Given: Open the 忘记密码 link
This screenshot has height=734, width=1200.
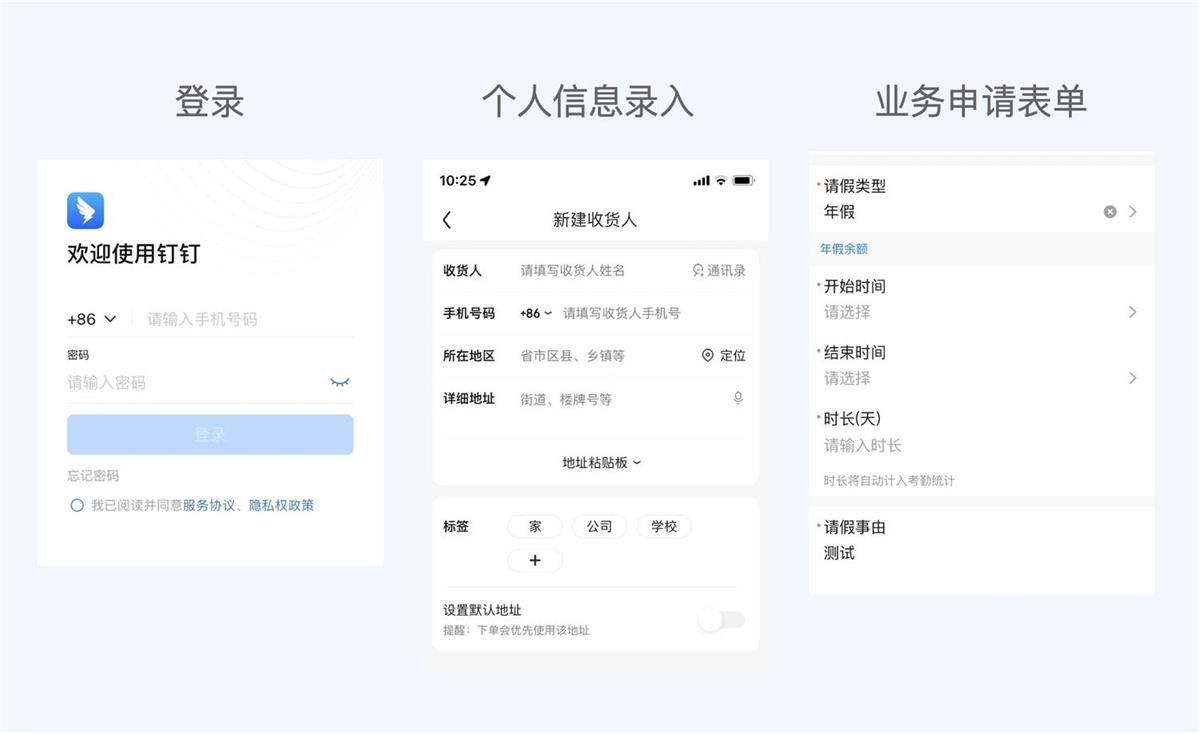Looking at the screenshot, I should click(x=93, y=476).
